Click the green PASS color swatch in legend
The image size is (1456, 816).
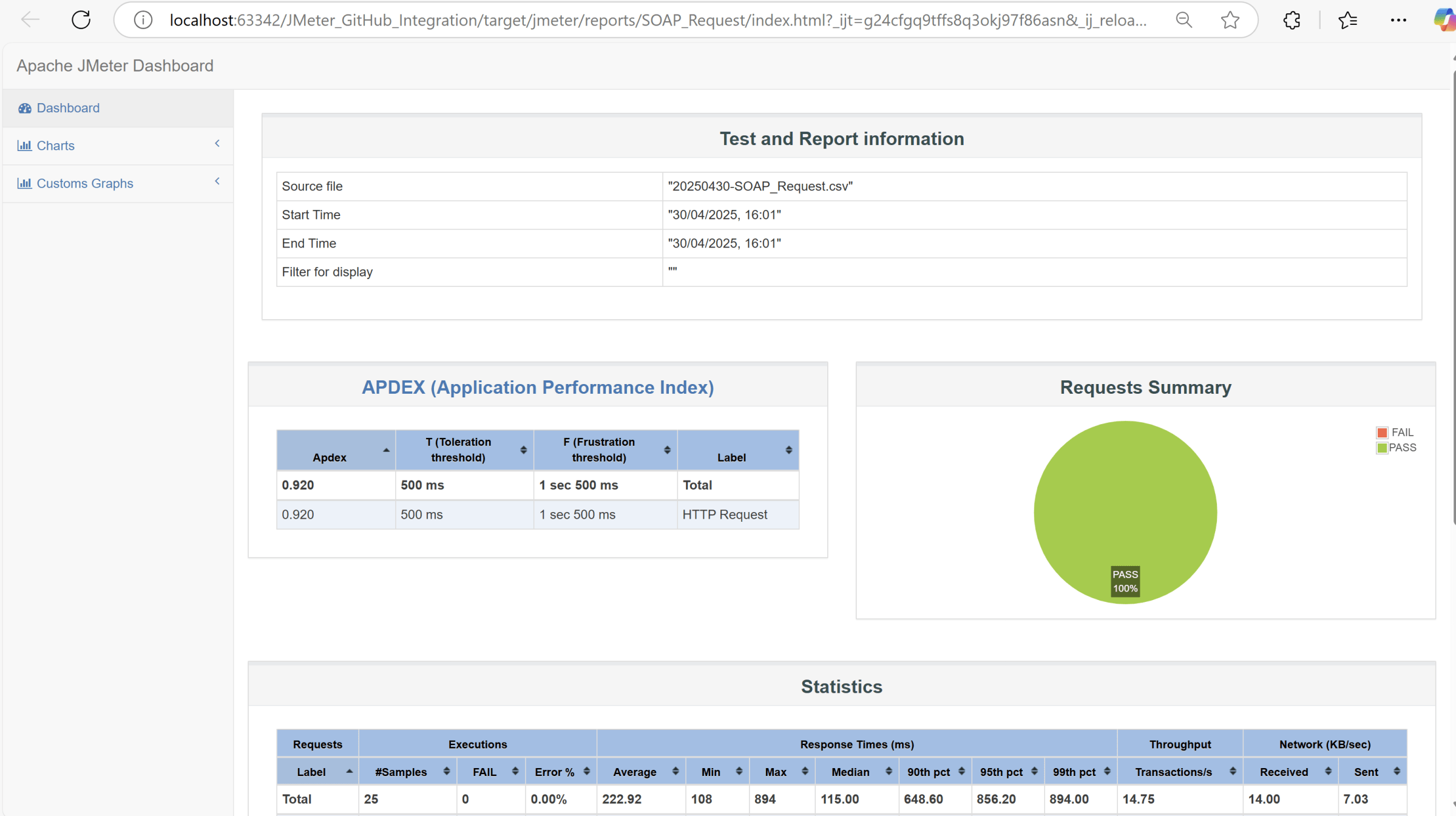(1382, 447)
